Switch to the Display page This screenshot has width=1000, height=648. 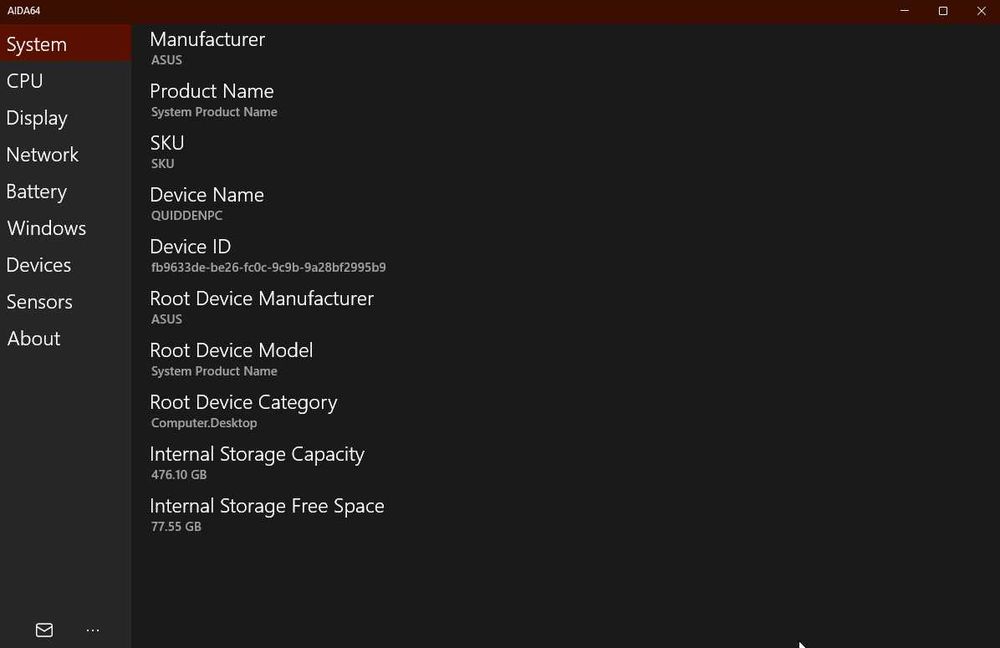coord(37,118)
